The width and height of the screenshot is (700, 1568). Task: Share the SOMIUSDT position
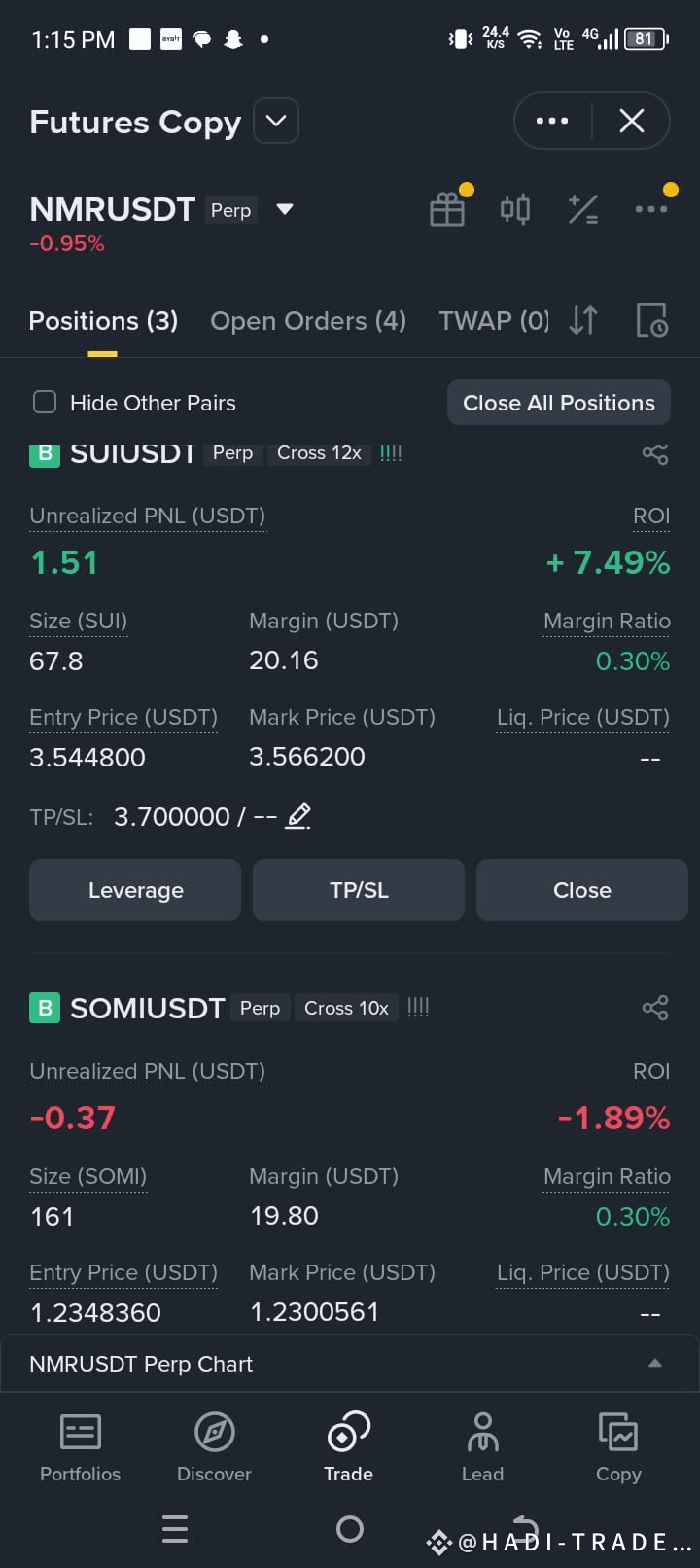coord(655,1008)
